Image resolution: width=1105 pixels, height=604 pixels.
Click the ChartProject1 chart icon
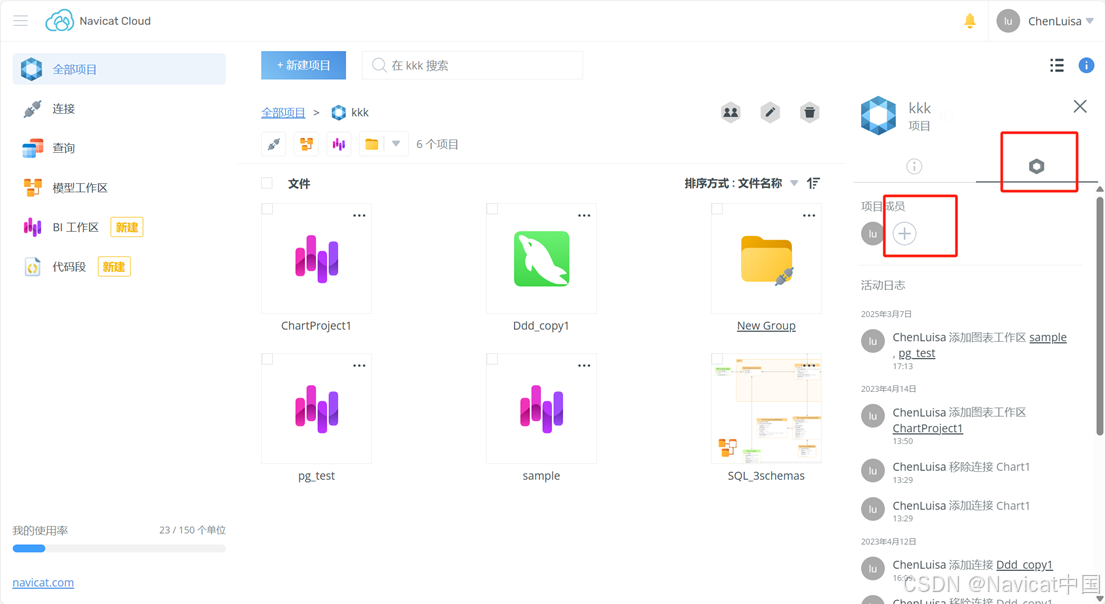316,259
